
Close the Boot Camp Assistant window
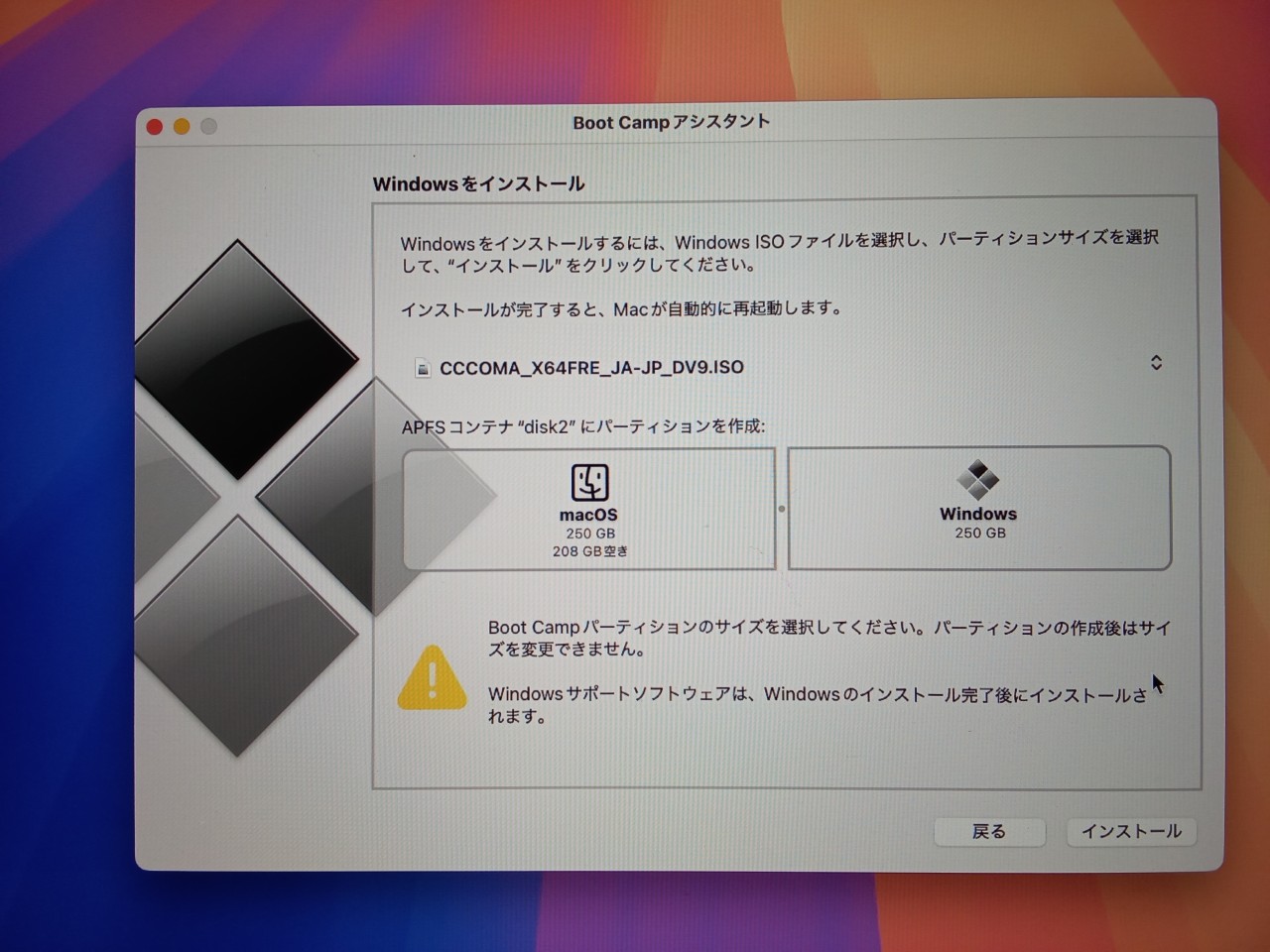[155, 126]
